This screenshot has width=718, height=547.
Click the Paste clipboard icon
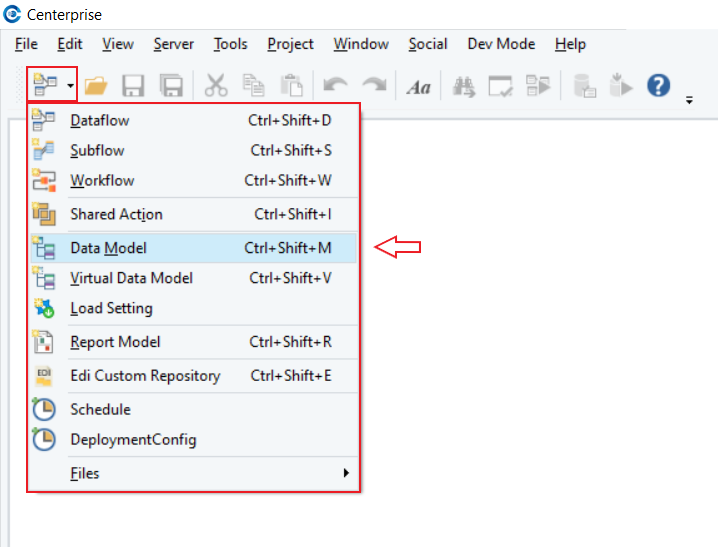[x=292, y=86]
